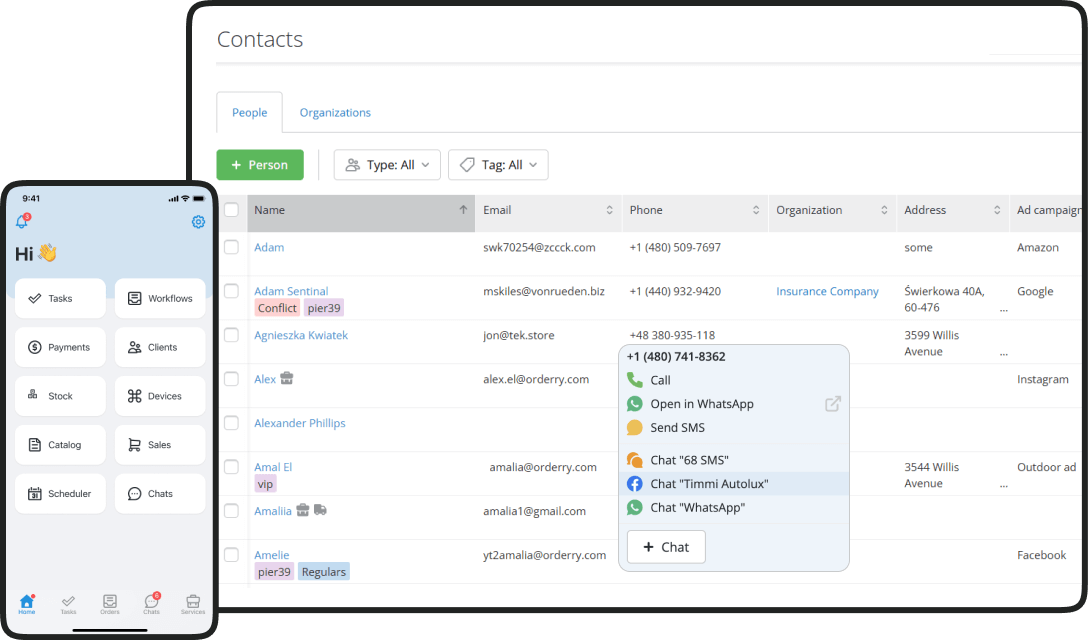
Task: Check the box next to Adam
Action: click(231, 247)
